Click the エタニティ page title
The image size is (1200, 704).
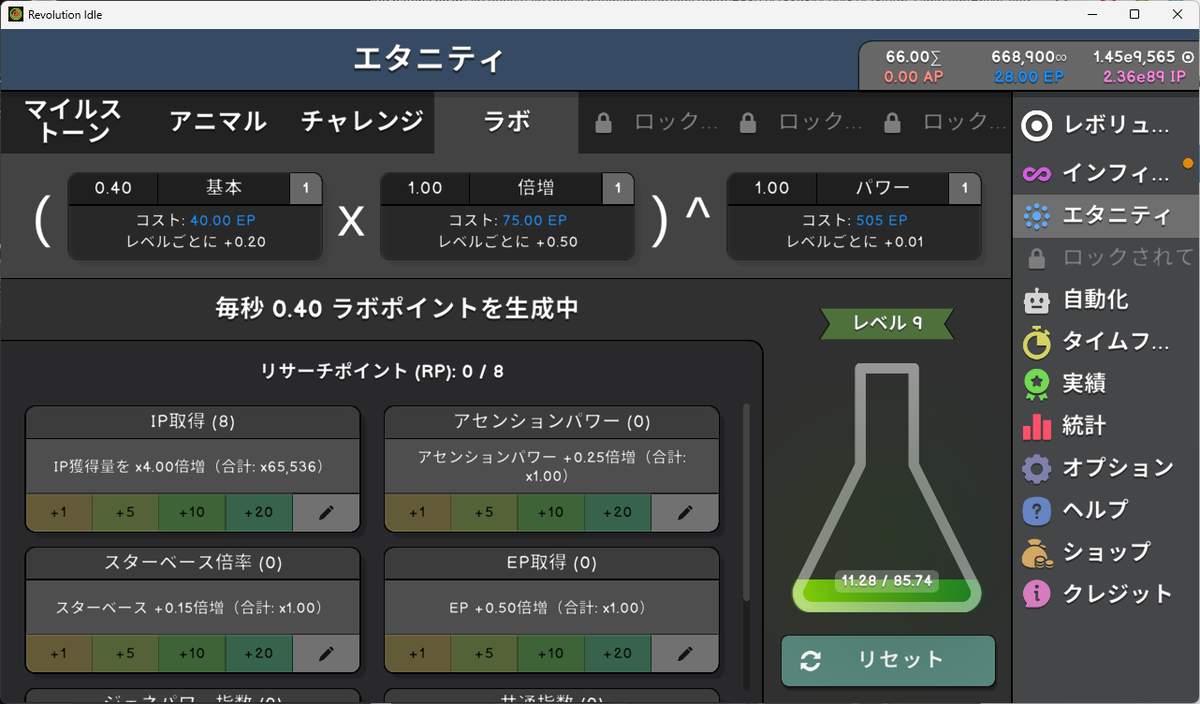429,60
